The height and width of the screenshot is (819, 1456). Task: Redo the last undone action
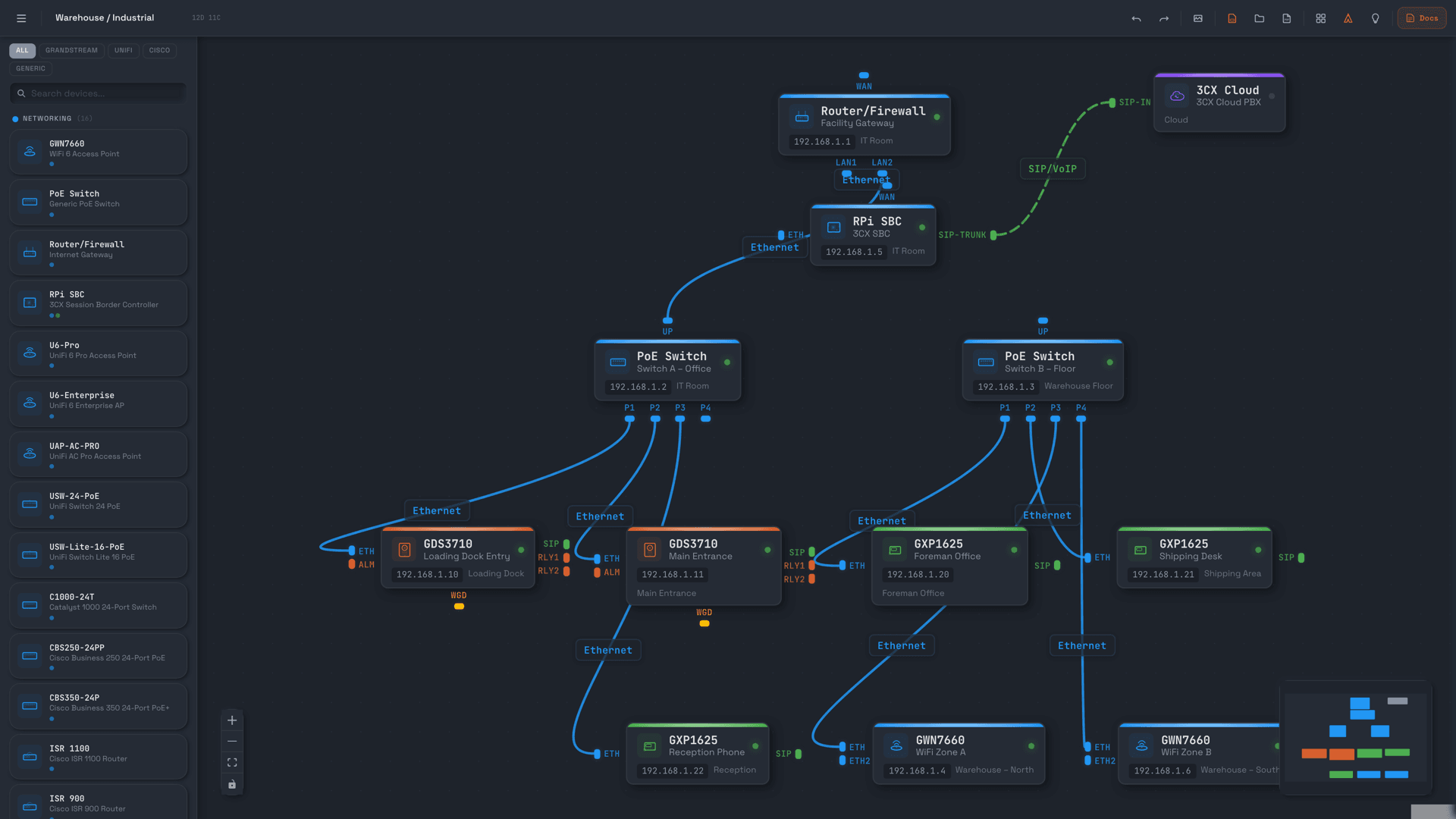pos(1164,18)
